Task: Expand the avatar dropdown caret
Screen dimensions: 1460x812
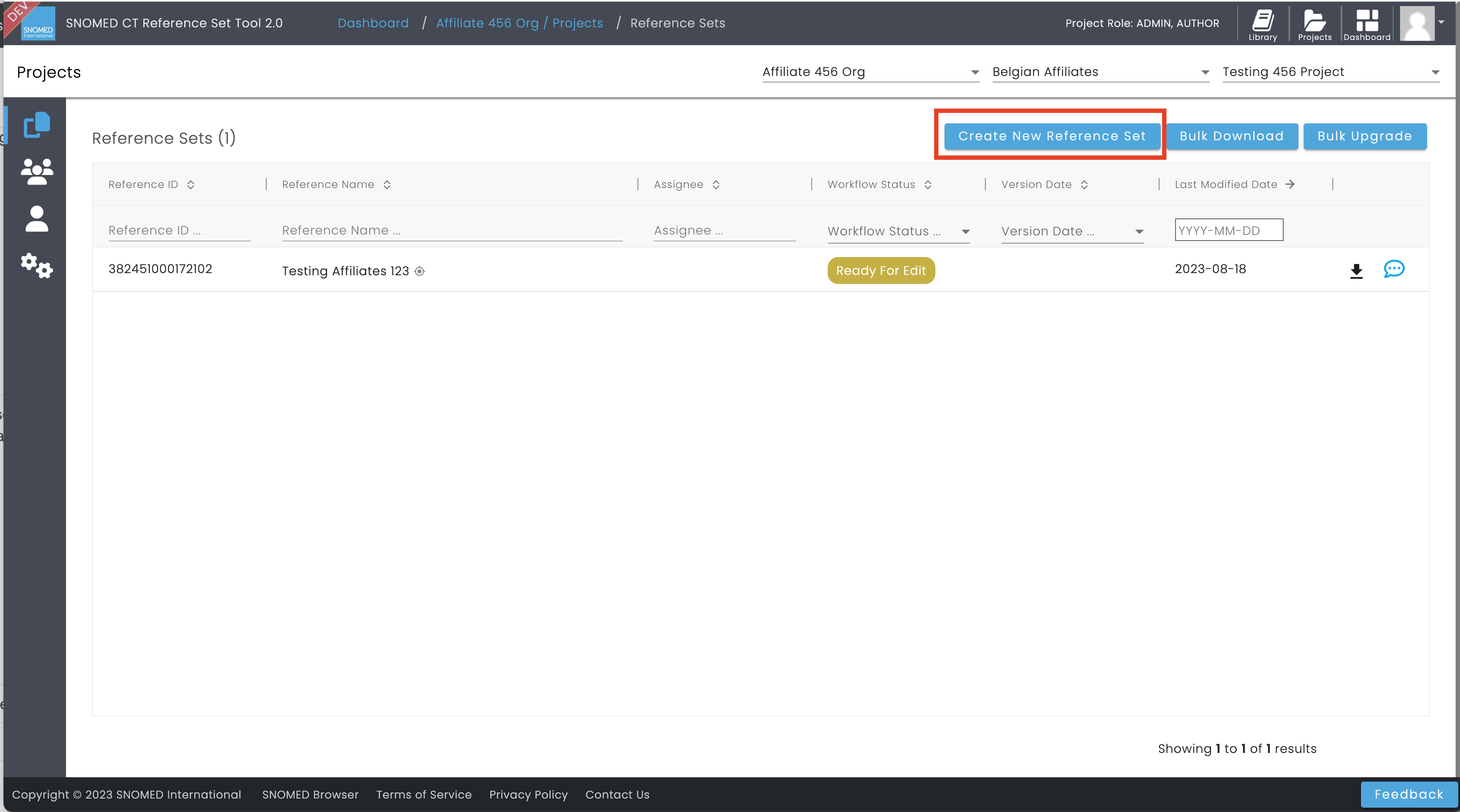Action: pyautogui.click(x=1441, y=22)
